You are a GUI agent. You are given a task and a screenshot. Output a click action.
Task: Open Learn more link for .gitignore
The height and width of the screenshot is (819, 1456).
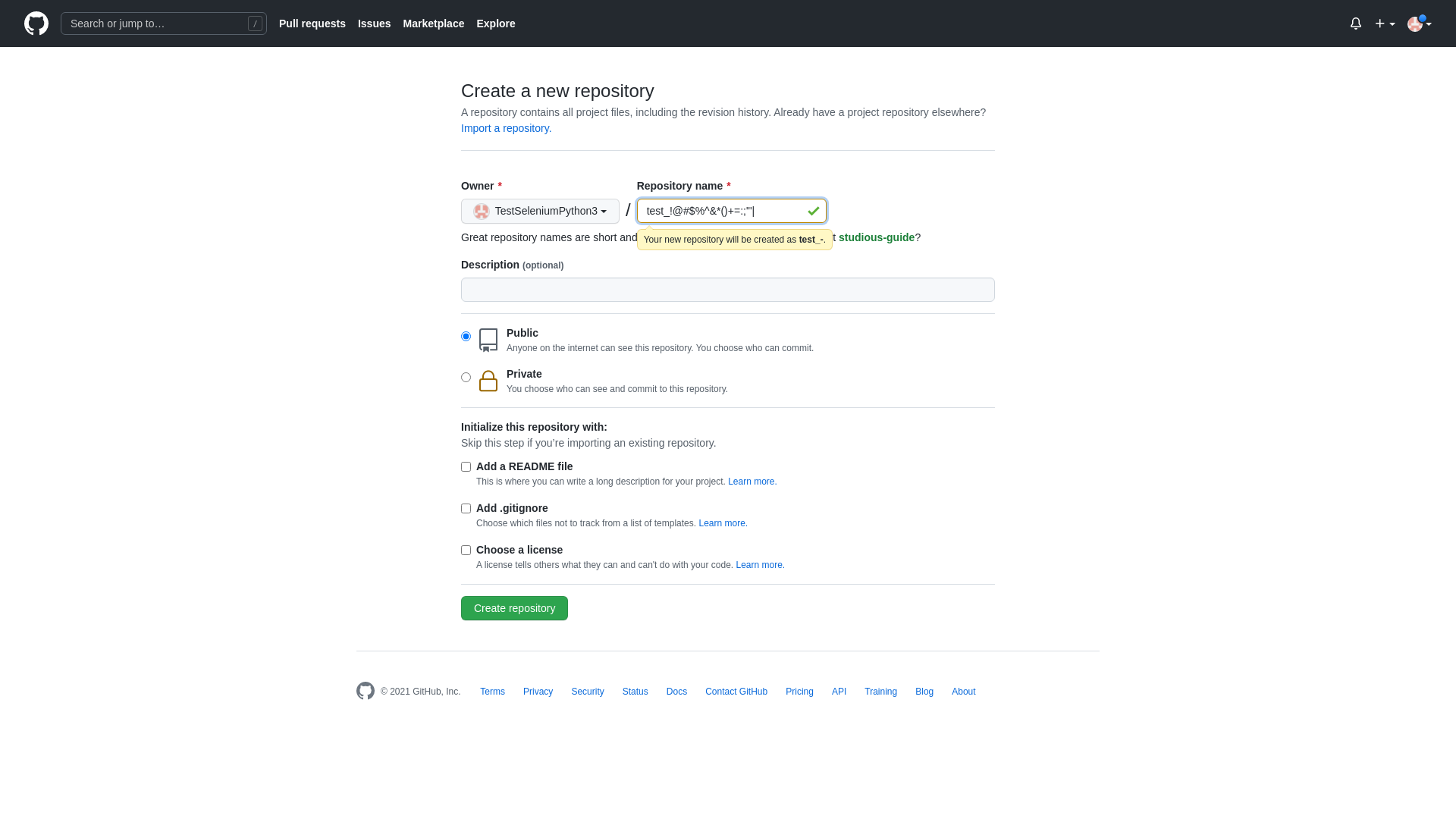point(723,523)
